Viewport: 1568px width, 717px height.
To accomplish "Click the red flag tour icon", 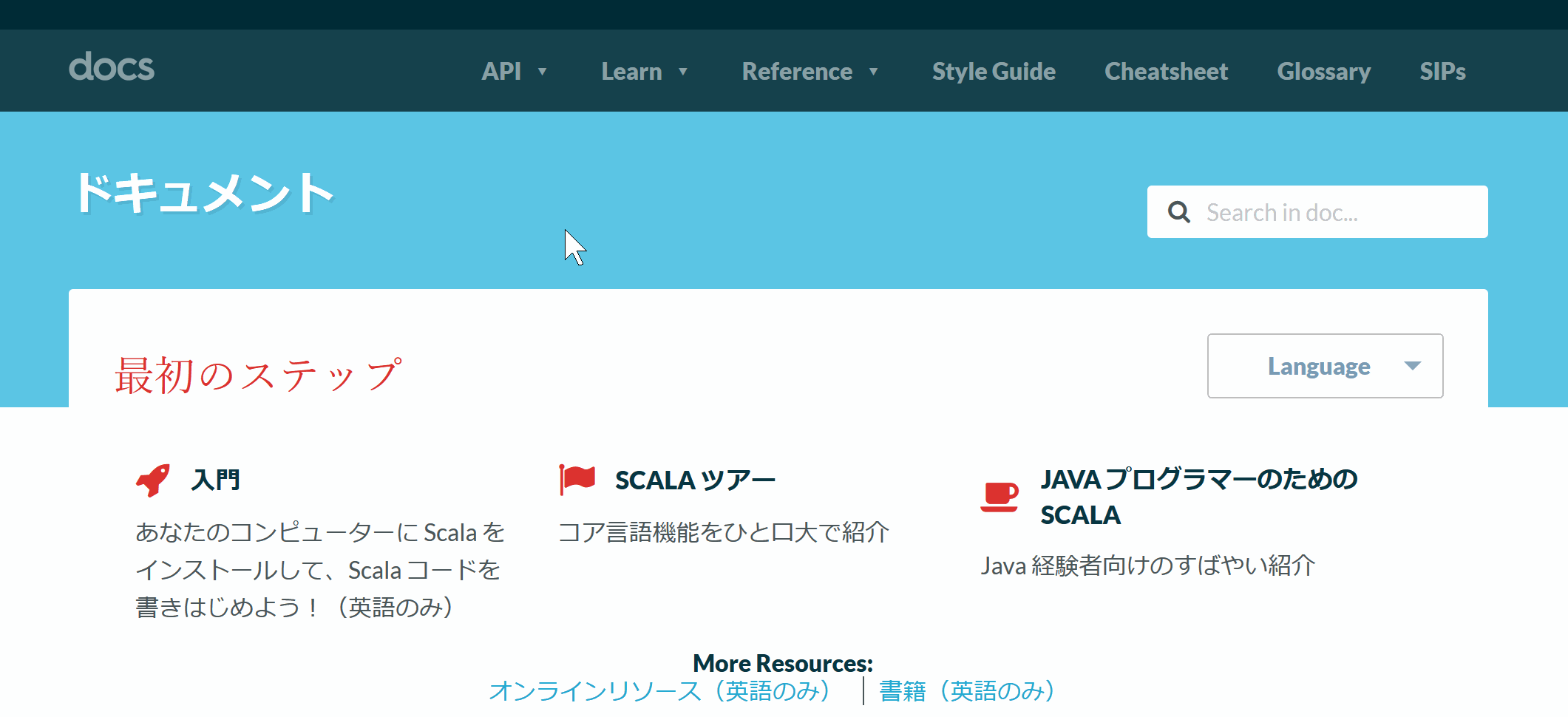I will (x=577, y=480).
